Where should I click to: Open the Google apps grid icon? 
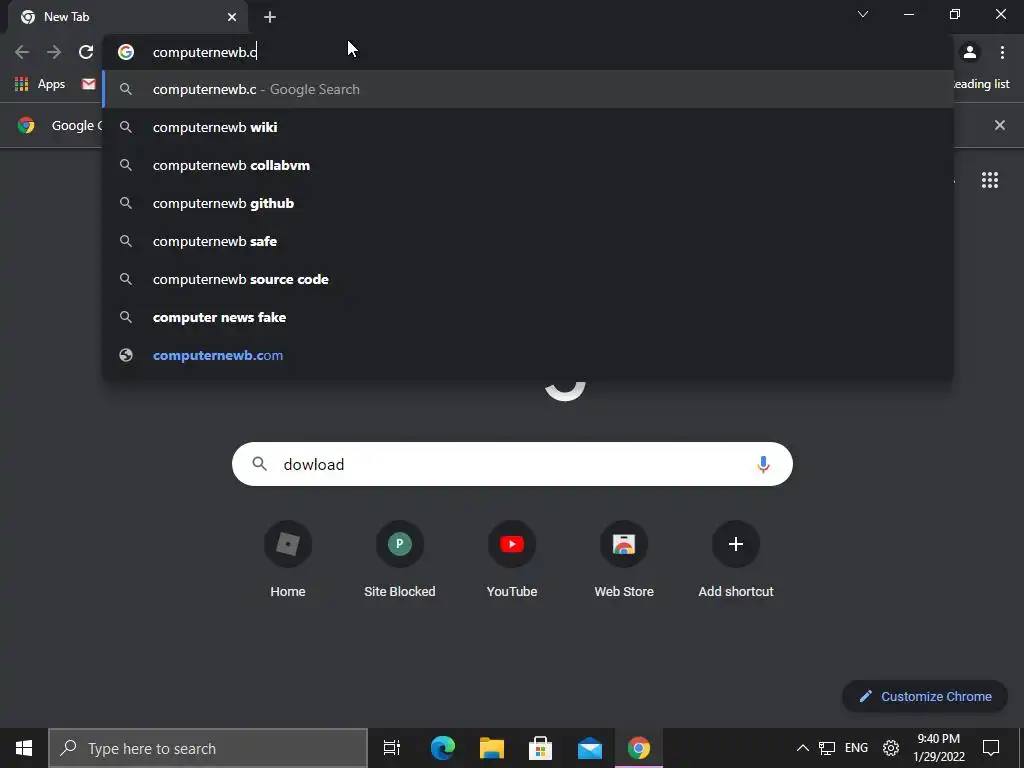coord(989,180)
